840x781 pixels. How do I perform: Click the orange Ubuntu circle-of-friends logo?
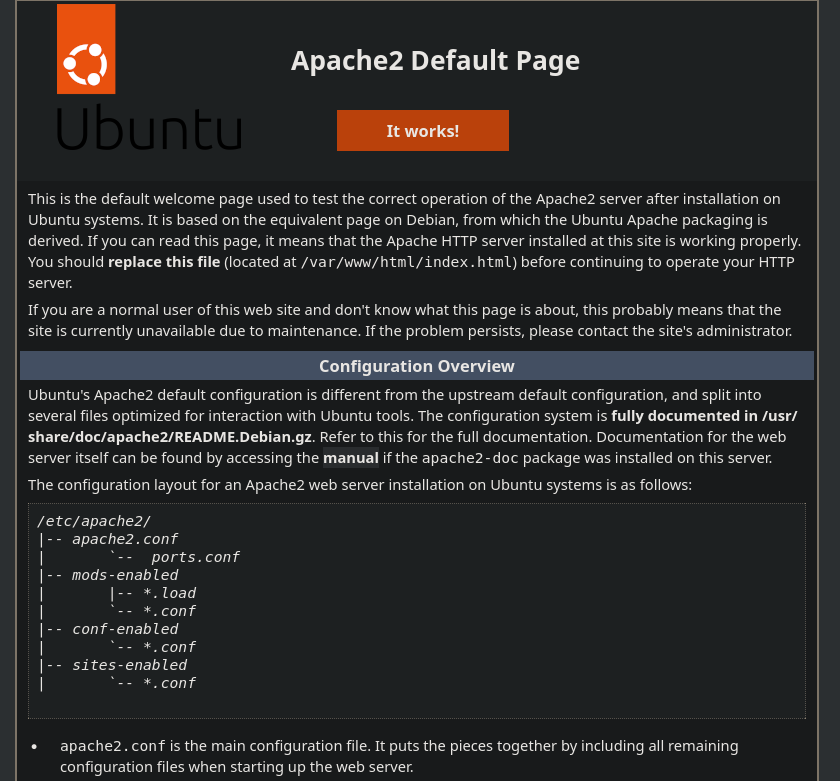point(86,49)
